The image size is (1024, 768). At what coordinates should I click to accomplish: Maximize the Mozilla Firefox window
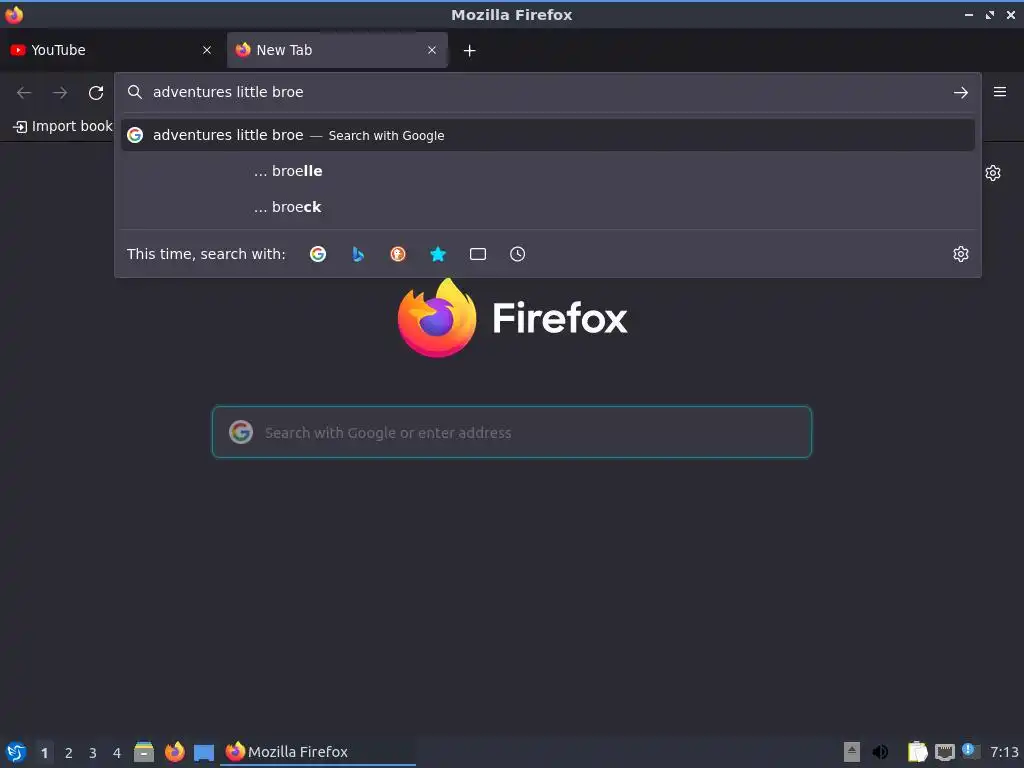989,14
